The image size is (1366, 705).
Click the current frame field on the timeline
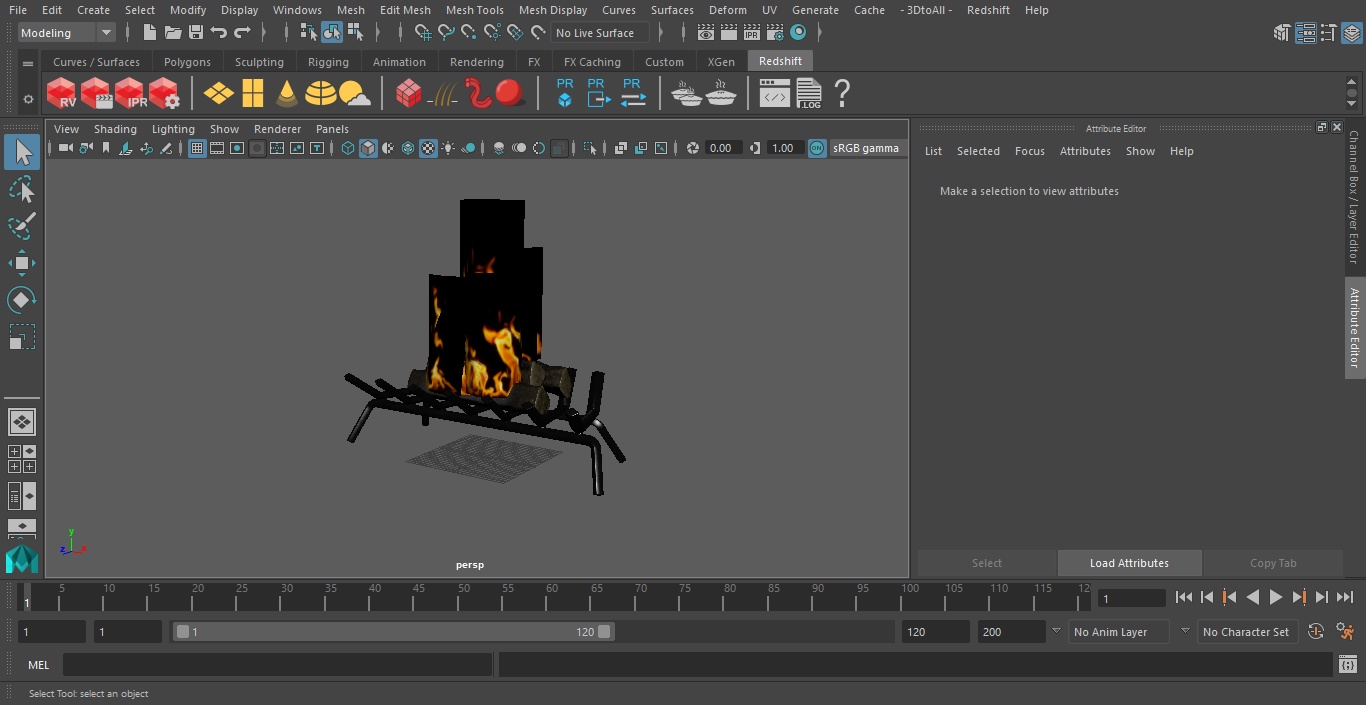1132,598
